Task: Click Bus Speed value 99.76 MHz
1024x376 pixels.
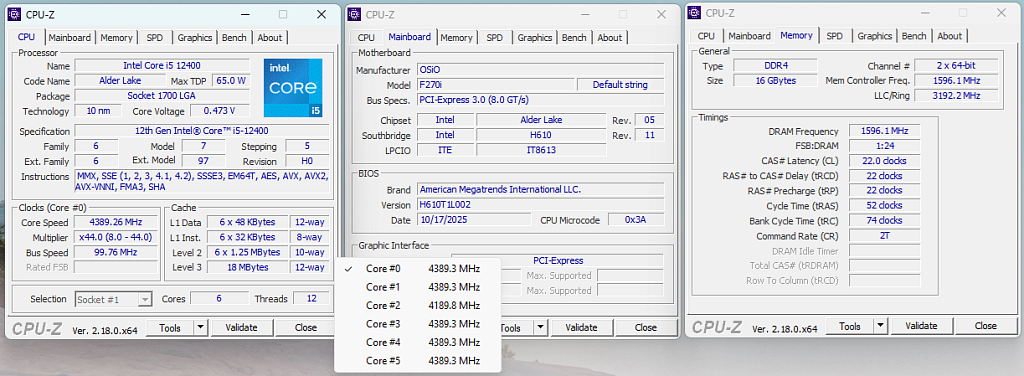Action: point(116,252)
